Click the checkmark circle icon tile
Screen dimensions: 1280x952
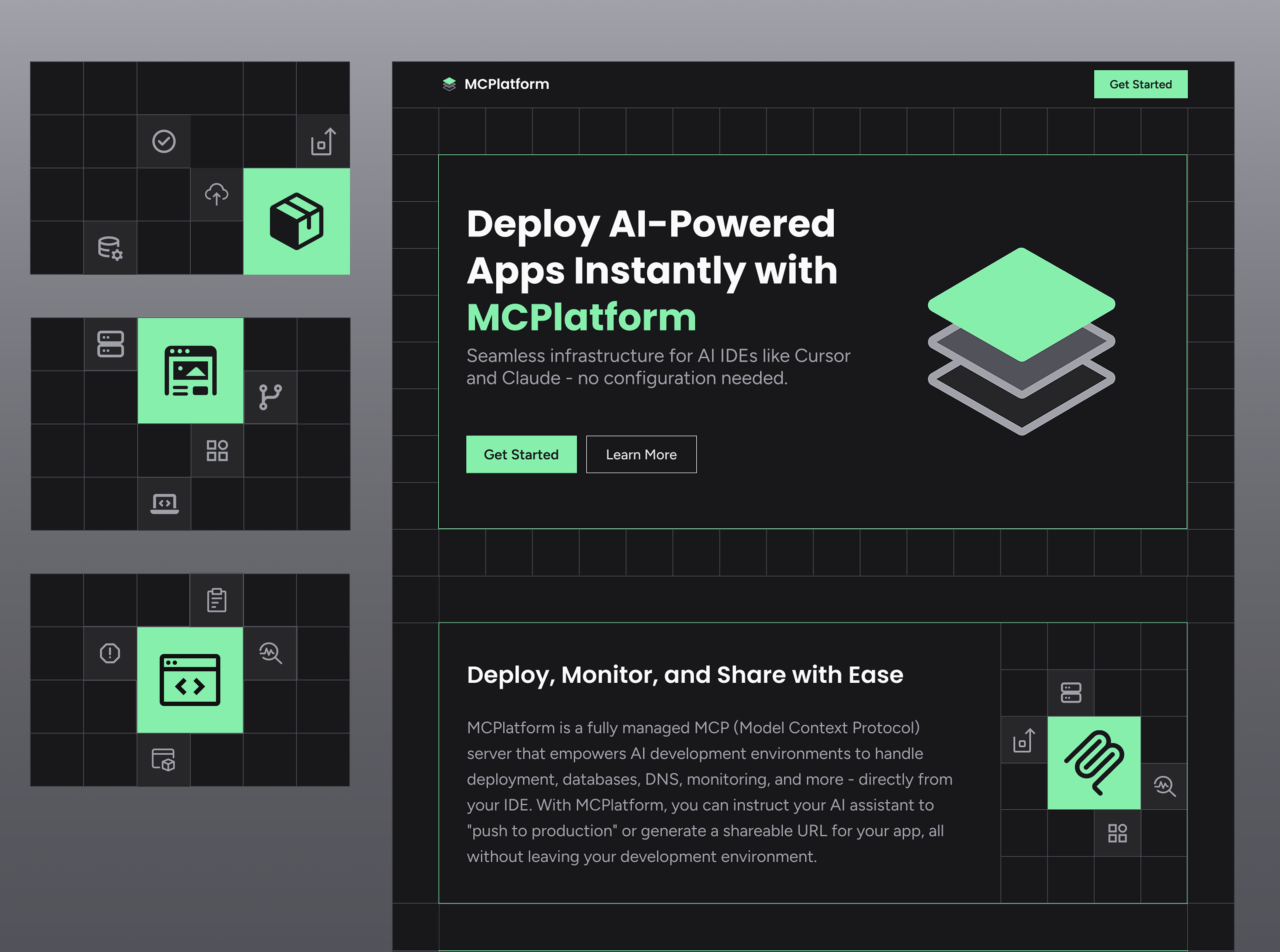tap(164, 141)
